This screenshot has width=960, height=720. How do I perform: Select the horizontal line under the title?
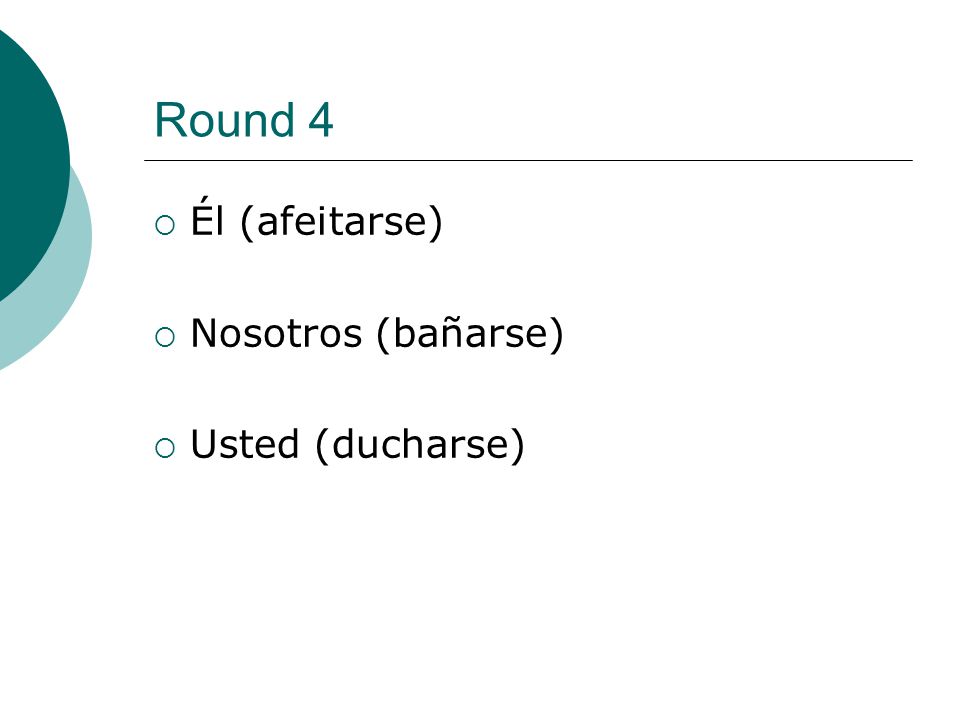point(528,160)
